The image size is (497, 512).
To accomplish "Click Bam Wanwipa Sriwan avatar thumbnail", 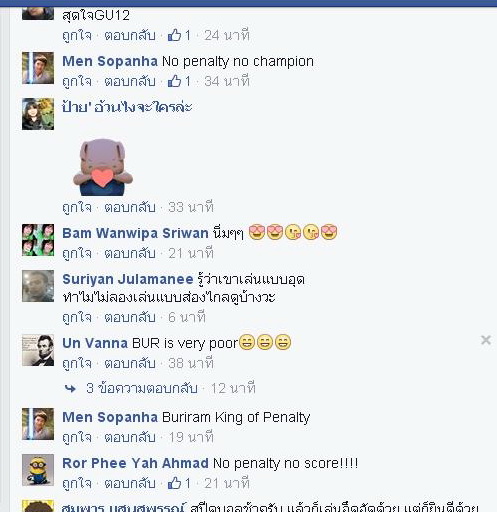I will click(x=38, y=240).
